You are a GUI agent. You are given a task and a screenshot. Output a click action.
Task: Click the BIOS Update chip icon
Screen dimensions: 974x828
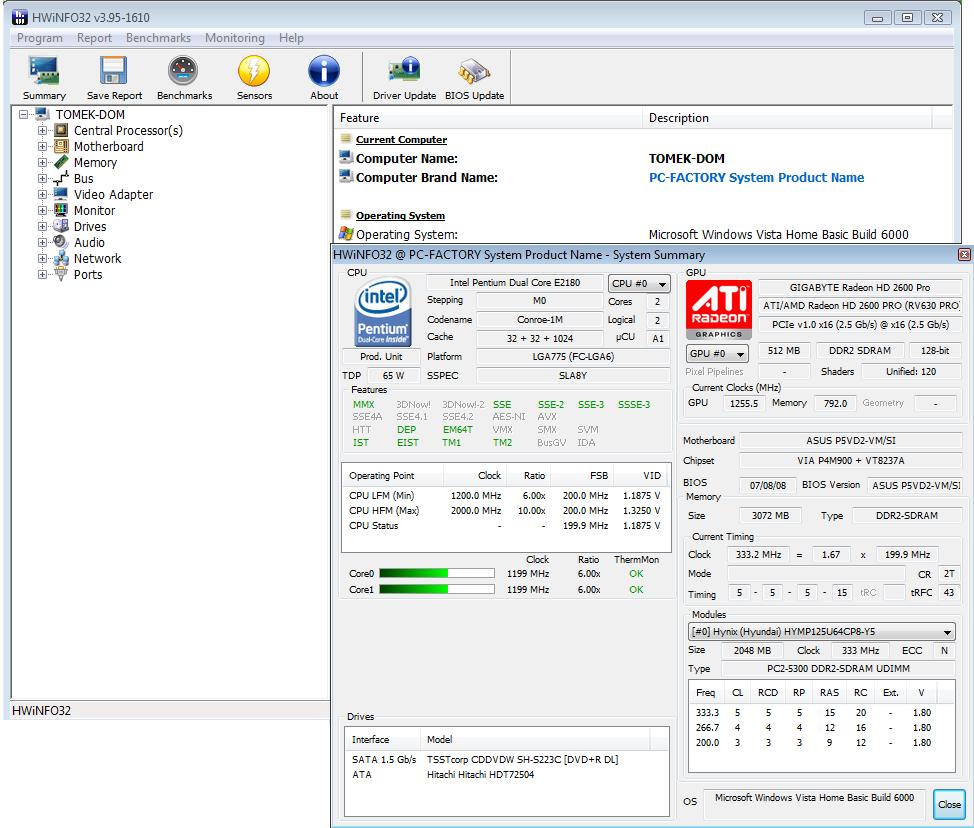tap(474, 71)
